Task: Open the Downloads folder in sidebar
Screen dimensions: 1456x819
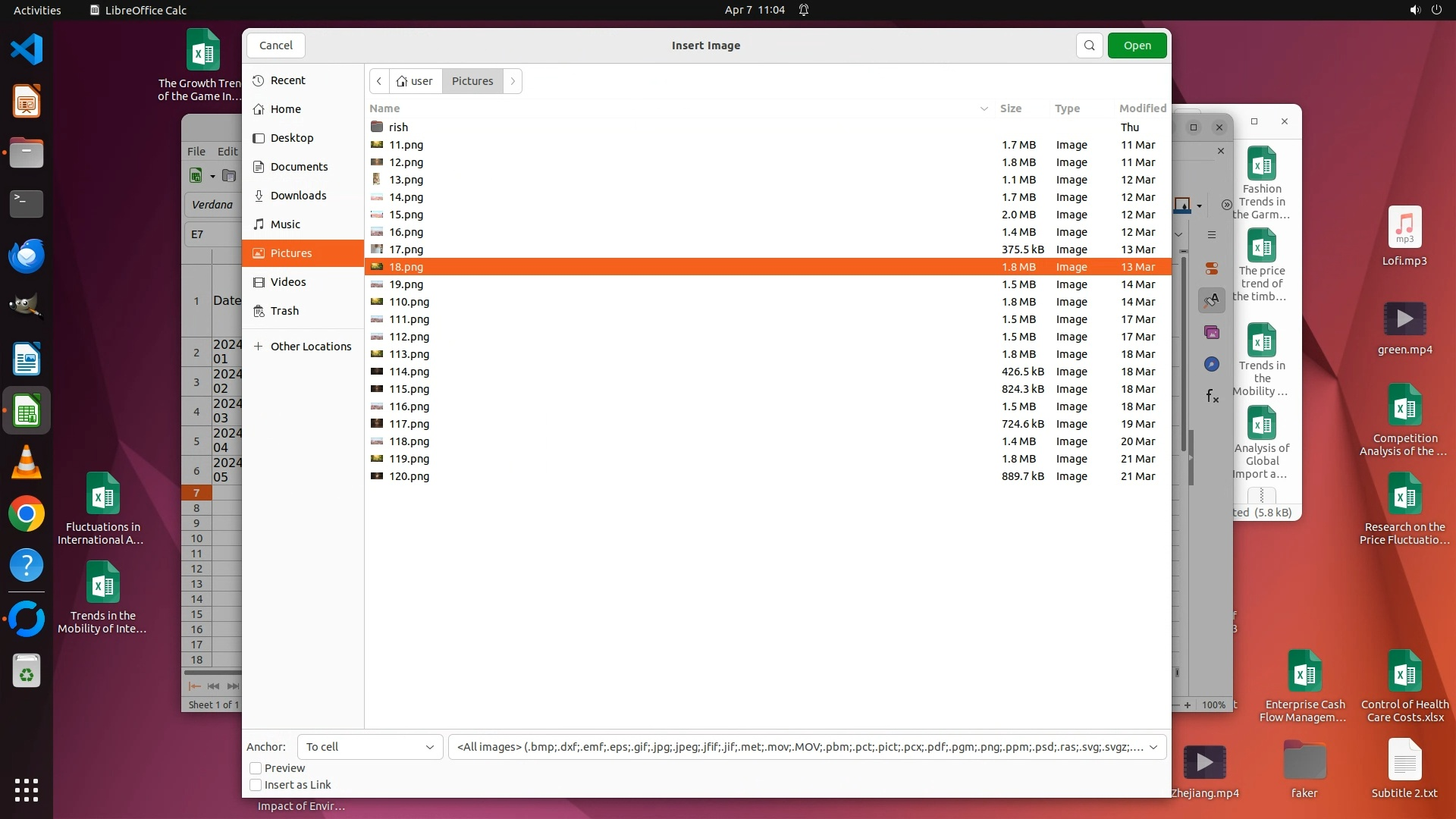Action: click(x=298, y=196)
